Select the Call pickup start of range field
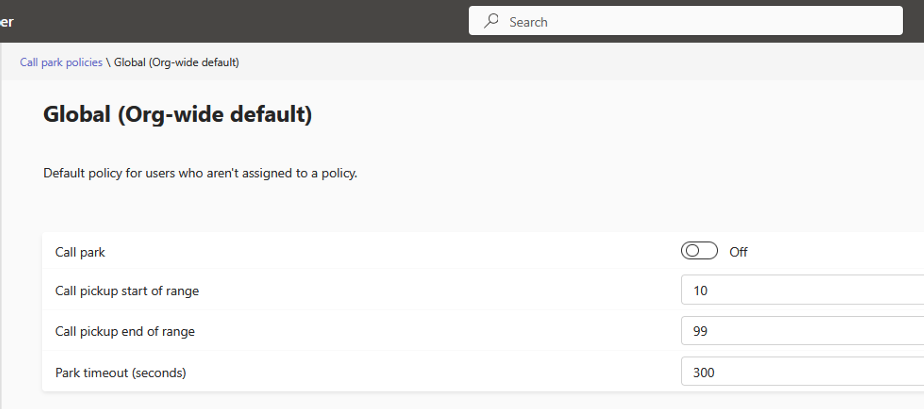Image resolution: width=924 pixels, height=414 pixels. pos(803,290)
